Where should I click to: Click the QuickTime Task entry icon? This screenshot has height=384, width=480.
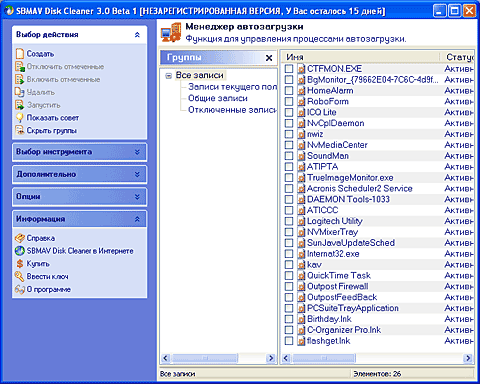(301, 276)
